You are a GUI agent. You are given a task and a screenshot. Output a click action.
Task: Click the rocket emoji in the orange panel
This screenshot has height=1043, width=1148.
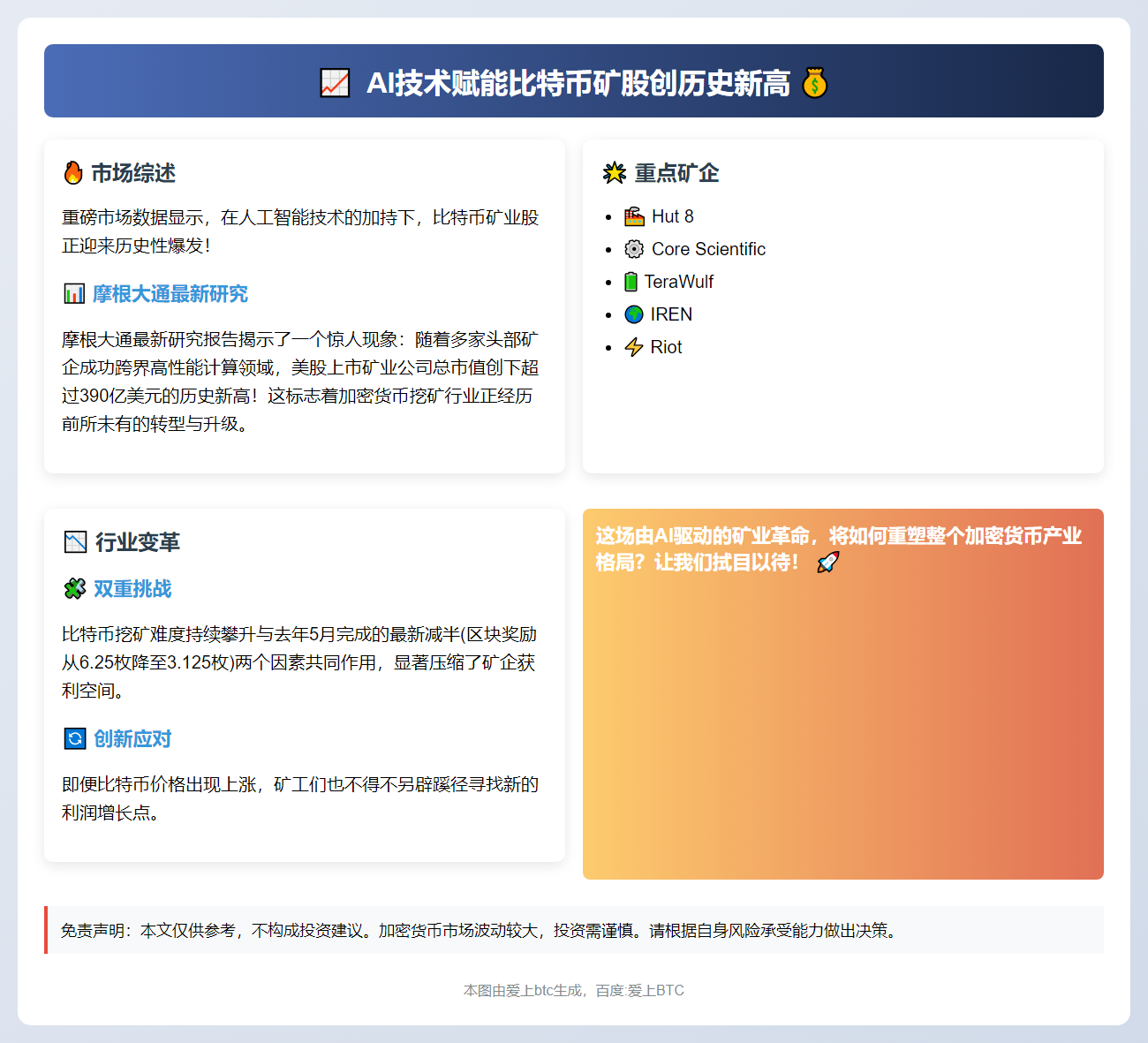828,562
